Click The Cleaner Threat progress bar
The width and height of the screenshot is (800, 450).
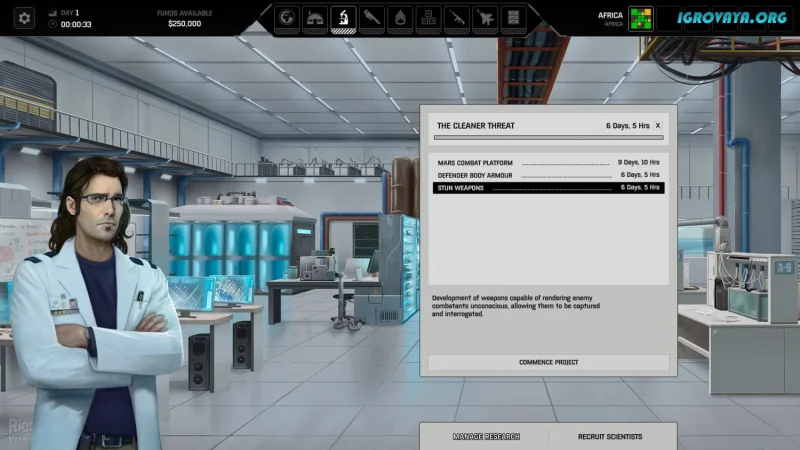click(548, 138)
